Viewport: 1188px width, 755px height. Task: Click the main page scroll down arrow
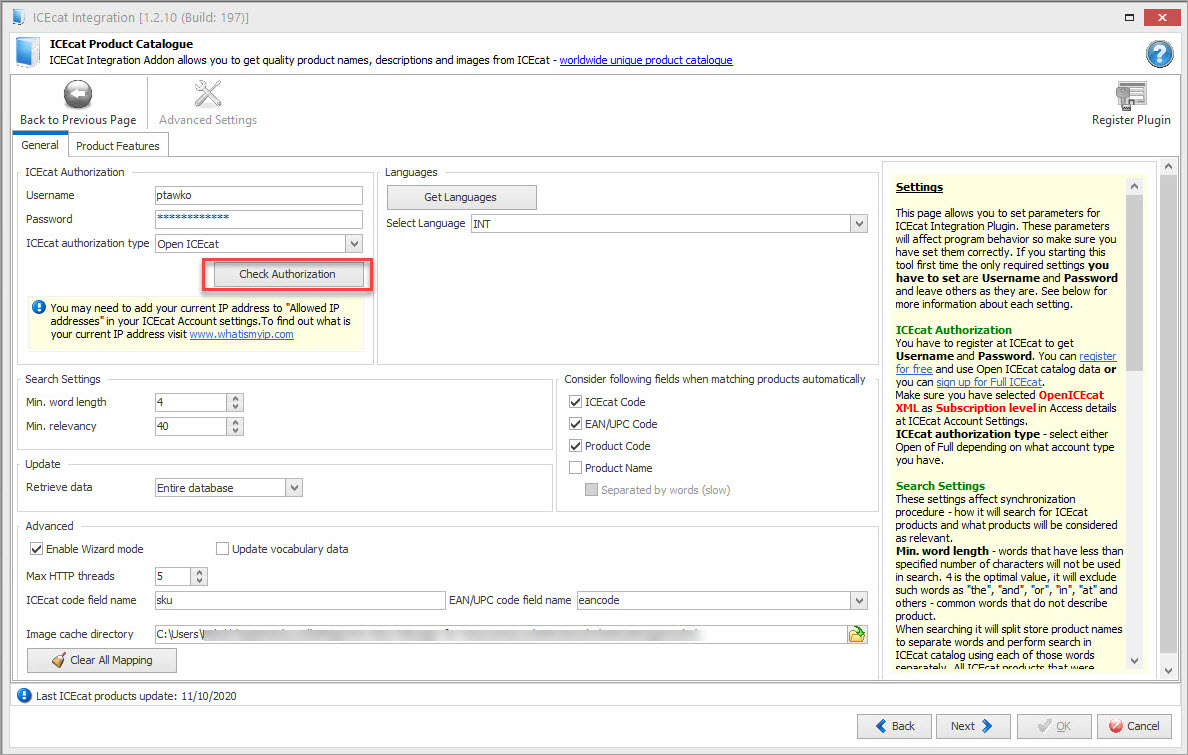[x=1168, y=671]
